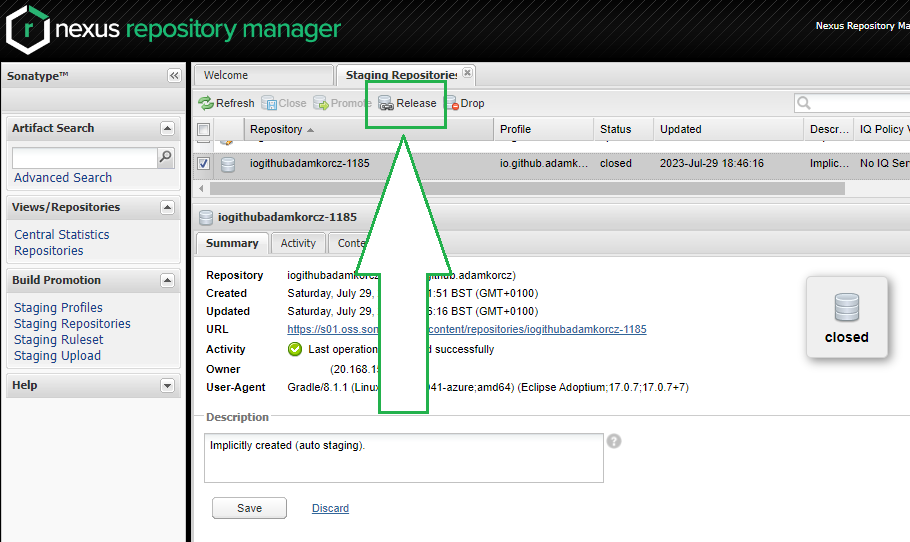Refresh the staging repositories list

[x=226, y=103]
